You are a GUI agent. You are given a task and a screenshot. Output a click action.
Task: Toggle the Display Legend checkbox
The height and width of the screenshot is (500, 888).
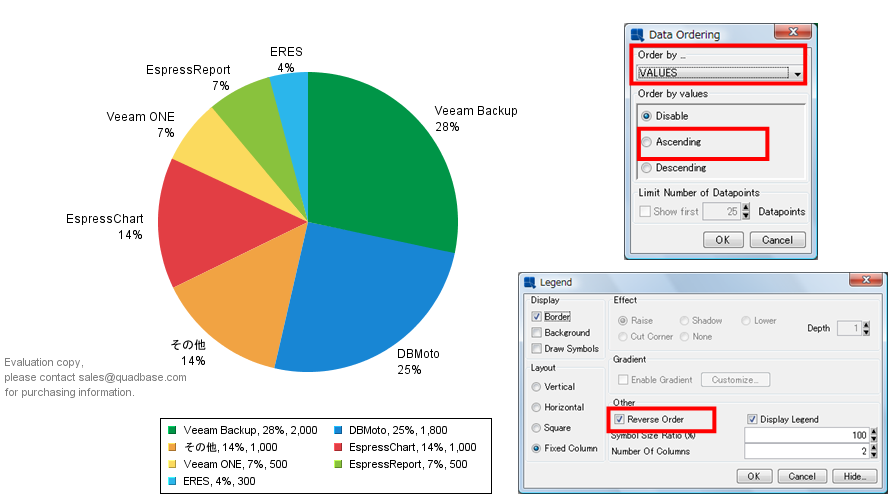752,420
